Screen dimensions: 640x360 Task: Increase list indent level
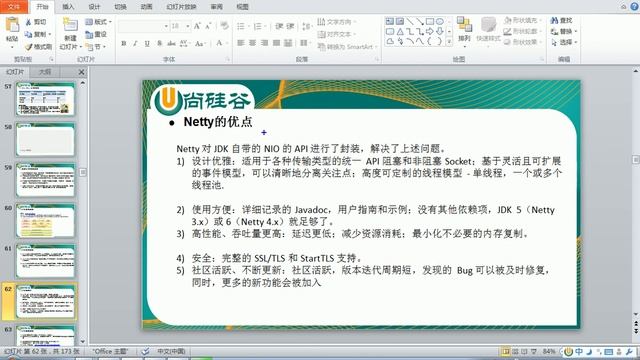[290, 26]
